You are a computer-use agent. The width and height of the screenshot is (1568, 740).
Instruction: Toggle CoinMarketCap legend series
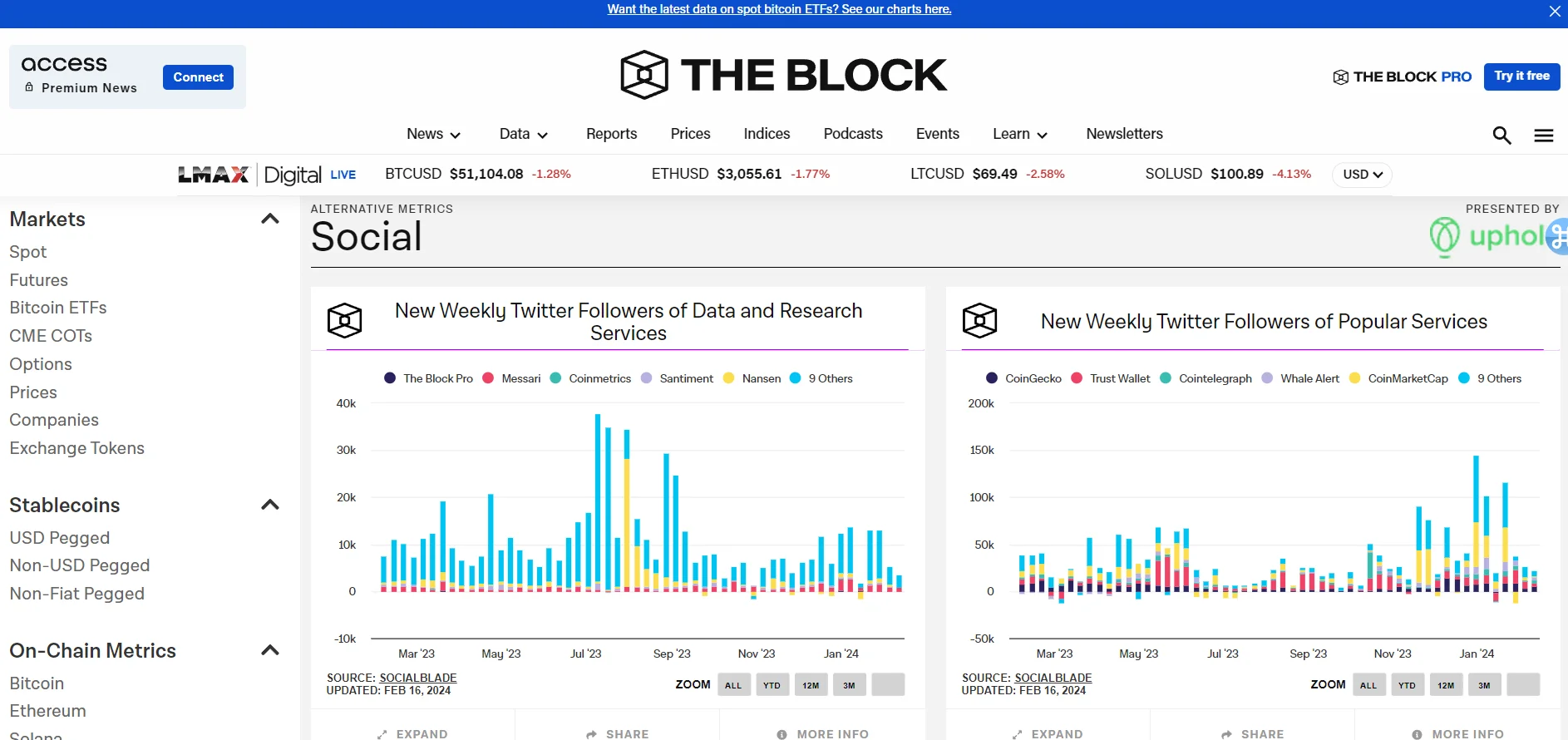click(1398, 378)
